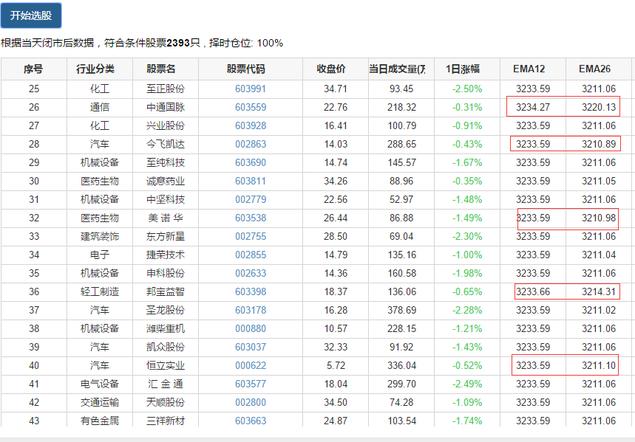Sort by the EMA12 column header
The height and width of the screenshot is (442, 635).
(x=529, y=69)
